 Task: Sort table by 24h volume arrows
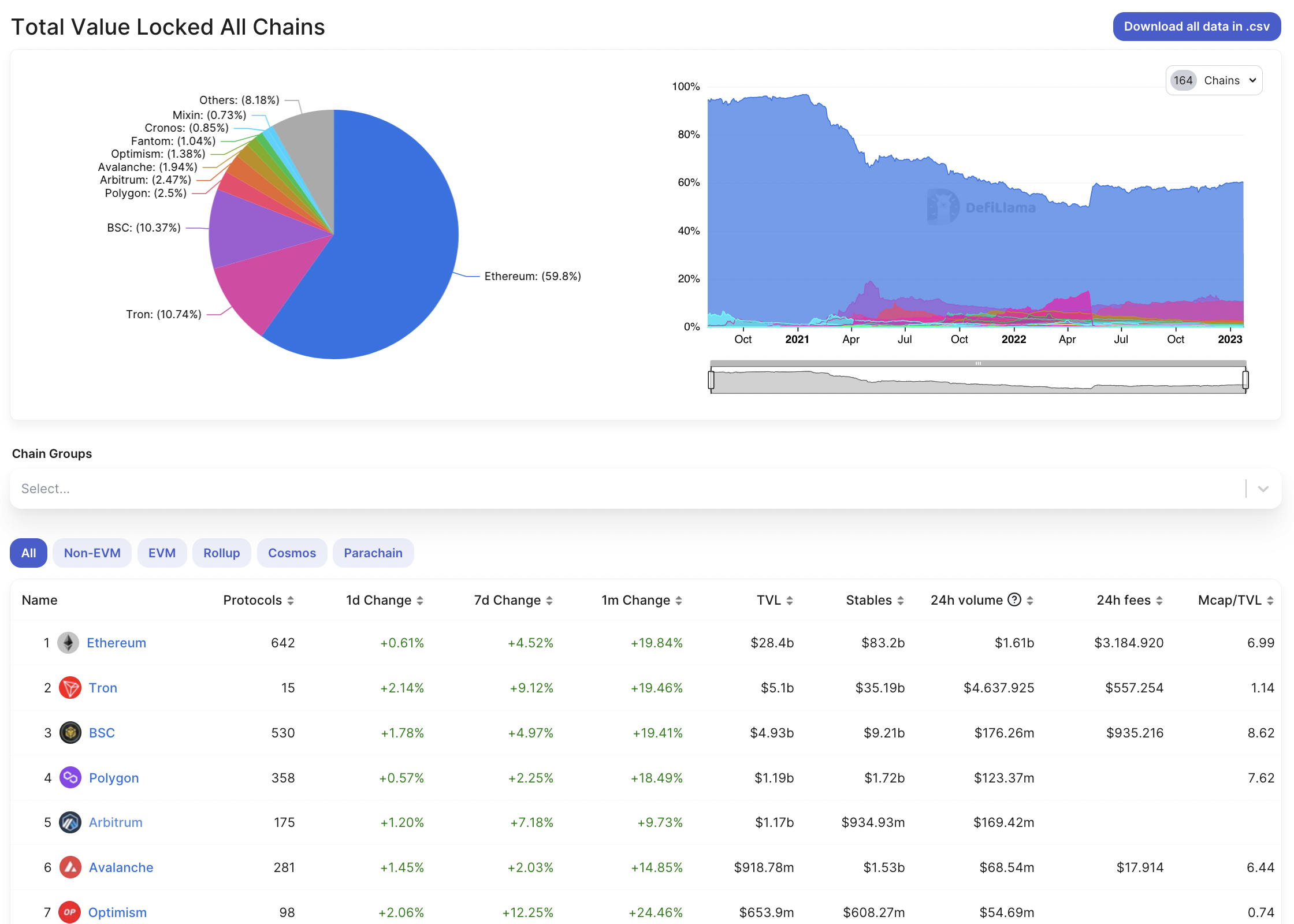[1030, 601]
